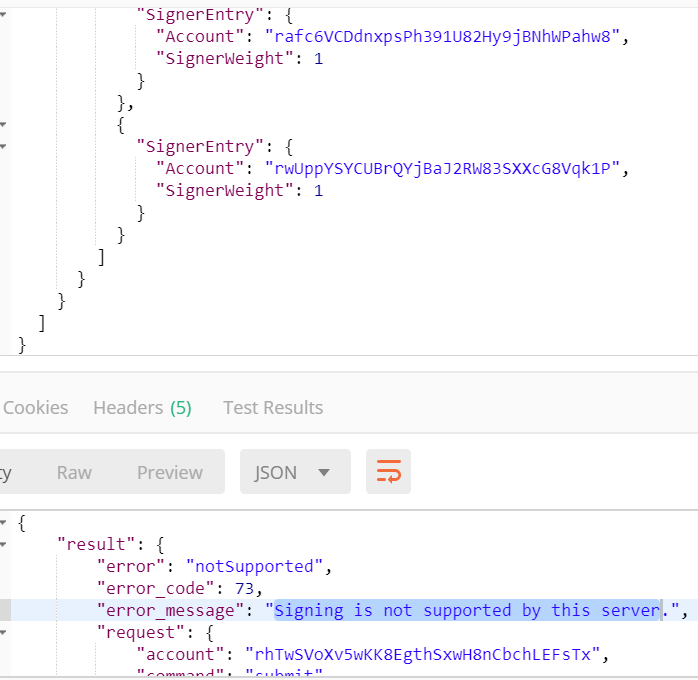The width and height of the screenshot is (698, 680).
Task: Collapse the brace above second SignerEntry
Action: (3, 125)
